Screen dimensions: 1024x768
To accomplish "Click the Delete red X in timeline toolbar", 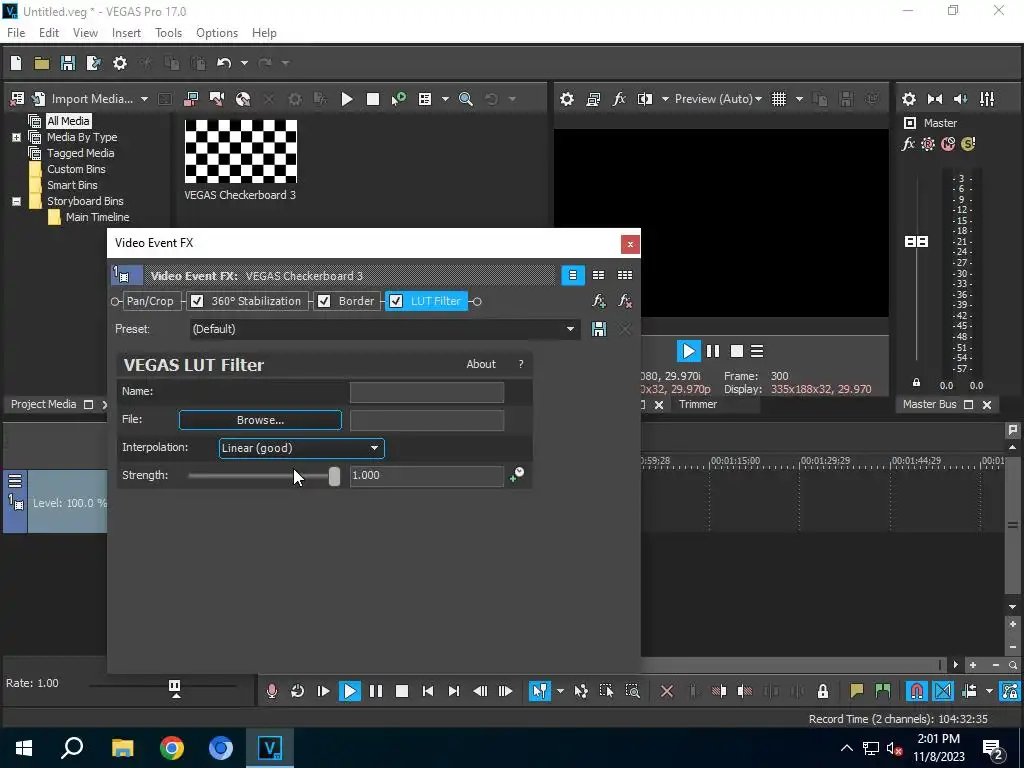I will tap(667, 691).
